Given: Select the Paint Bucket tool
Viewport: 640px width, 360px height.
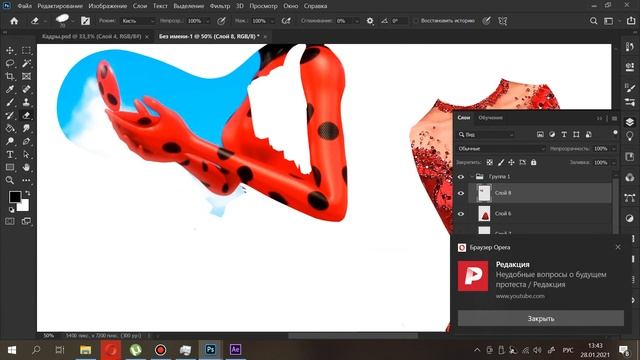Looking at the screenshot, I should 10,129.
